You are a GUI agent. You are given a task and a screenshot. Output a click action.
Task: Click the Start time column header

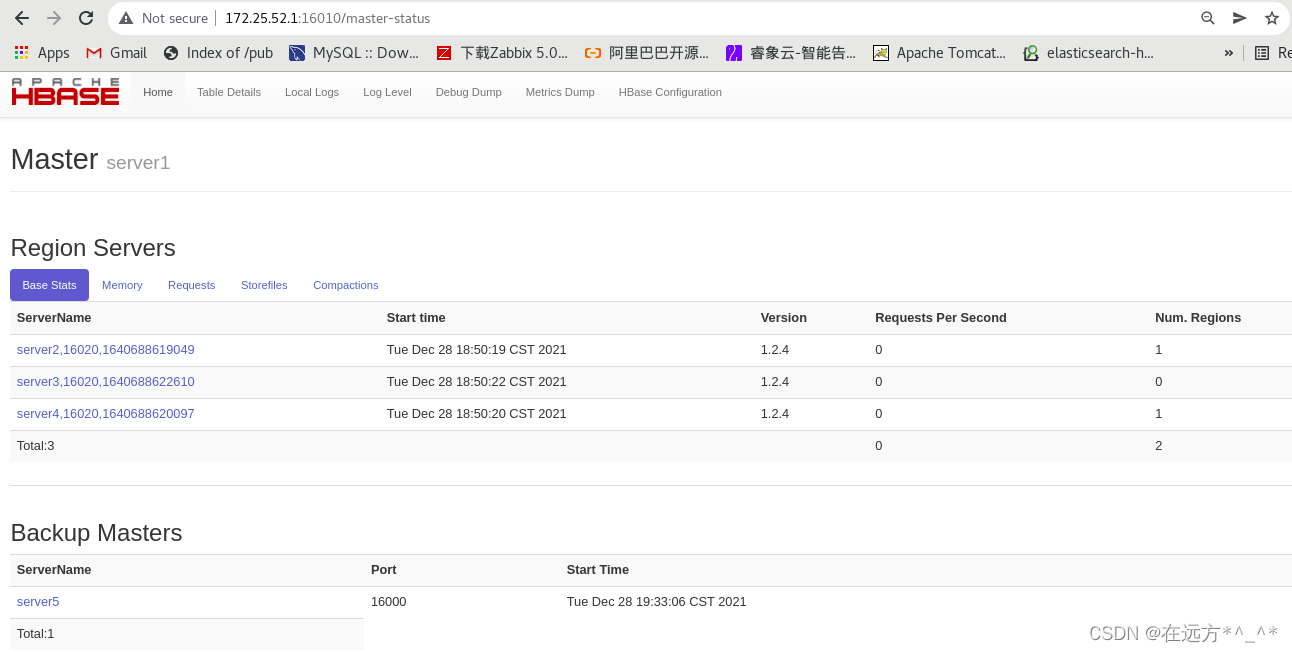(416, 318)
